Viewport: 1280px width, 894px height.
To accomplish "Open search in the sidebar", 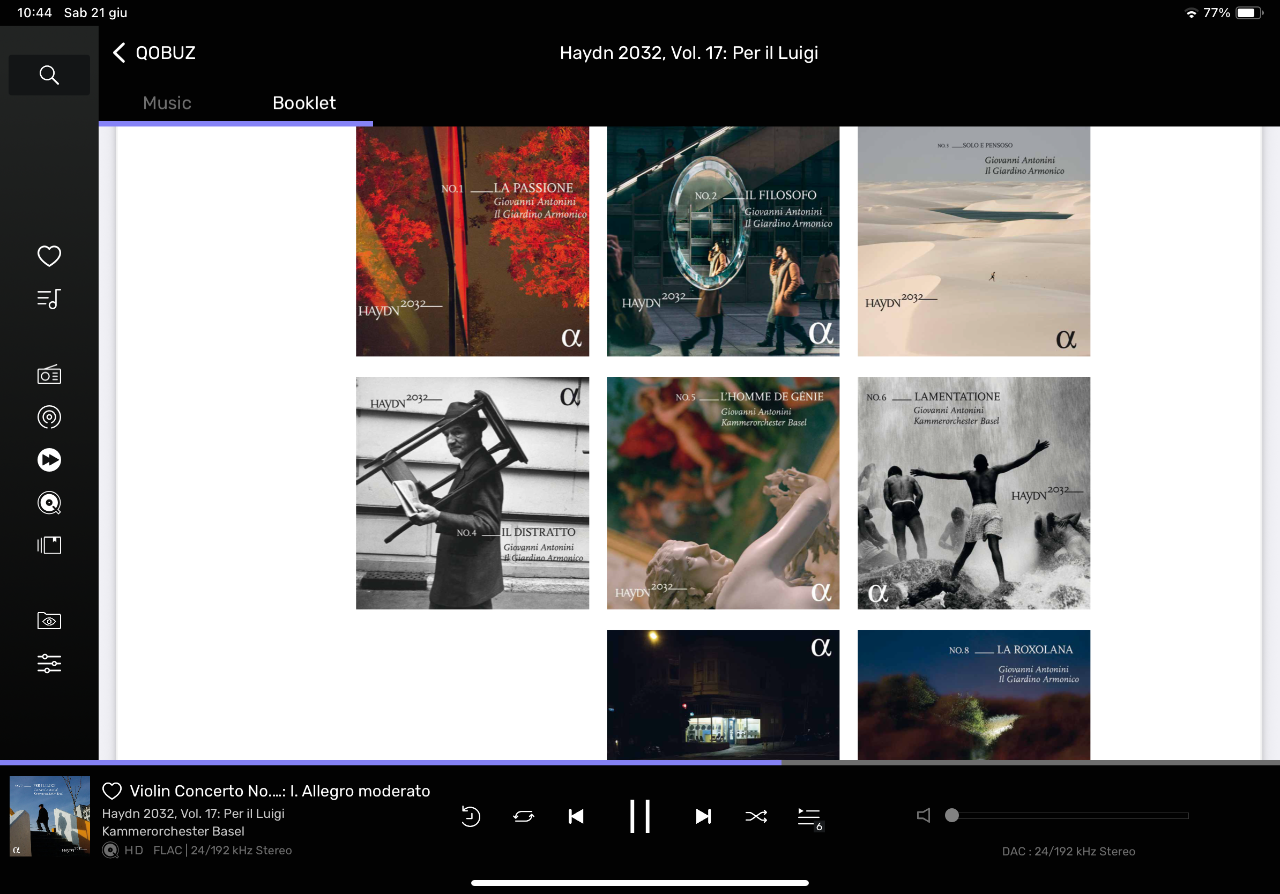I will pos(49,75).
